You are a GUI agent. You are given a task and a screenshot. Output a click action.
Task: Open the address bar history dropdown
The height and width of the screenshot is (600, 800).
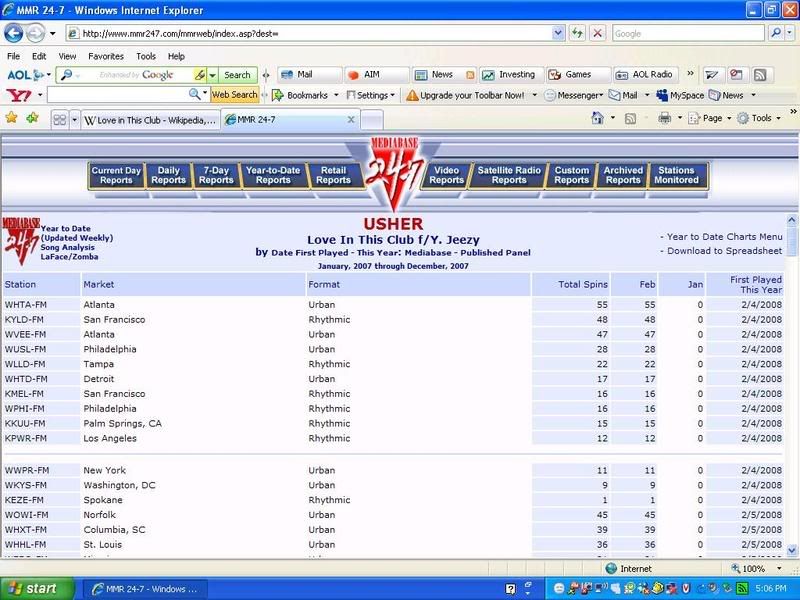click(558, 34)
